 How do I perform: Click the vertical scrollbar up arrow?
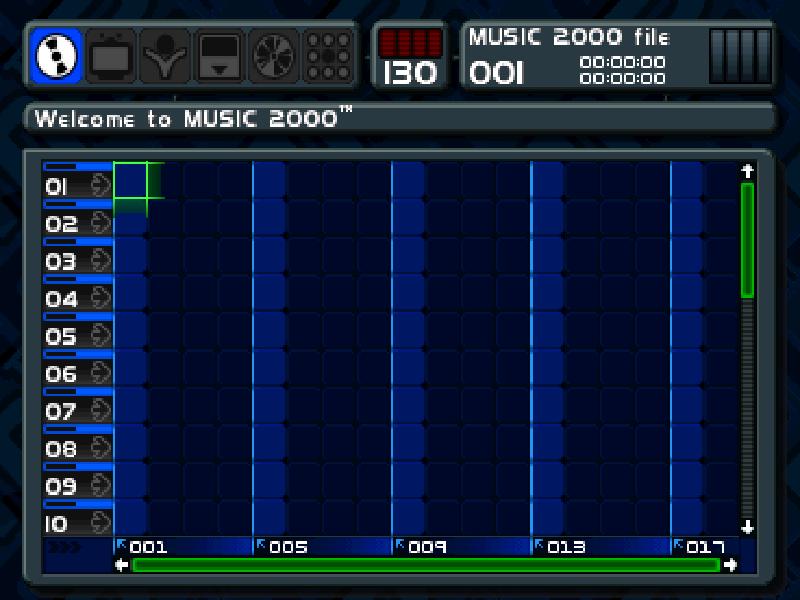point(747,171)
